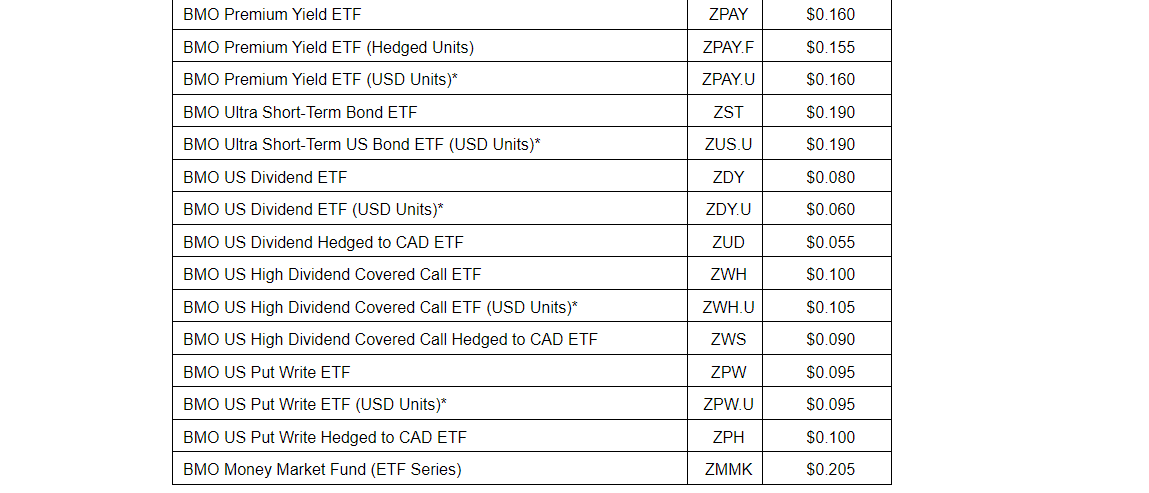Click the $0.090 distribution amount
Screen dimensions: 1149x493
[x=830, y=339]
